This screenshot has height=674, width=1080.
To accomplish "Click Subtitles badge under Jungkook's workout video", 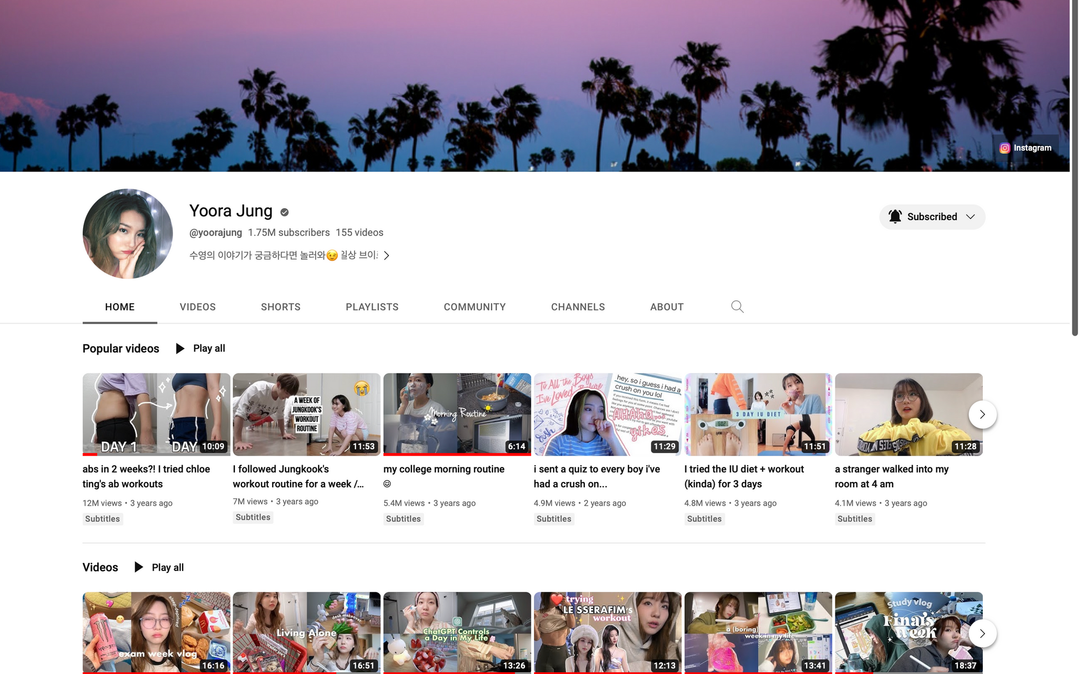I will (253, 517).
